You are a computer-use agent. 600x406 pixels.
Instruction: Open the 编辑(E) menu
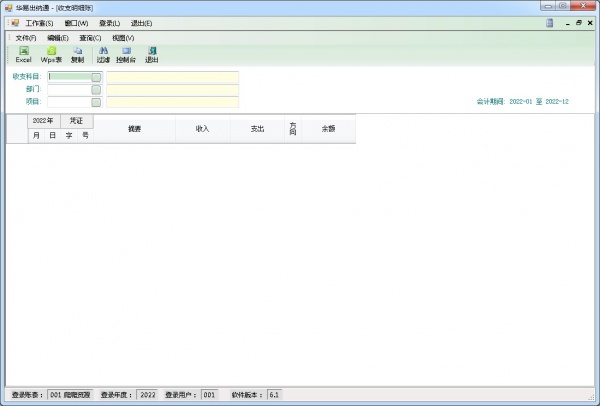click(x=58, y=38)
